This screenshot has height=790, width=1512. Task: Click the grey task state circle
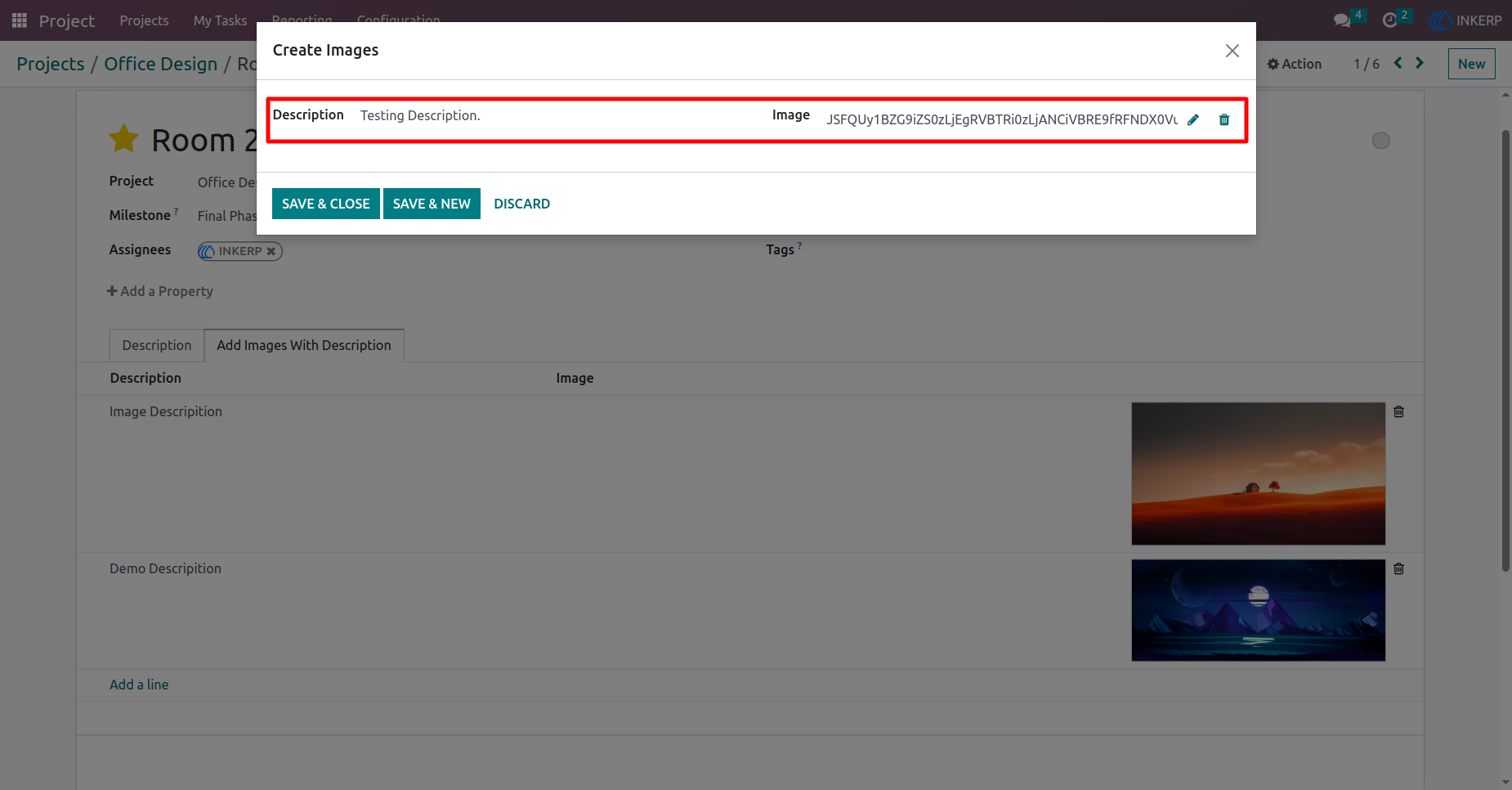(1381, 141)
